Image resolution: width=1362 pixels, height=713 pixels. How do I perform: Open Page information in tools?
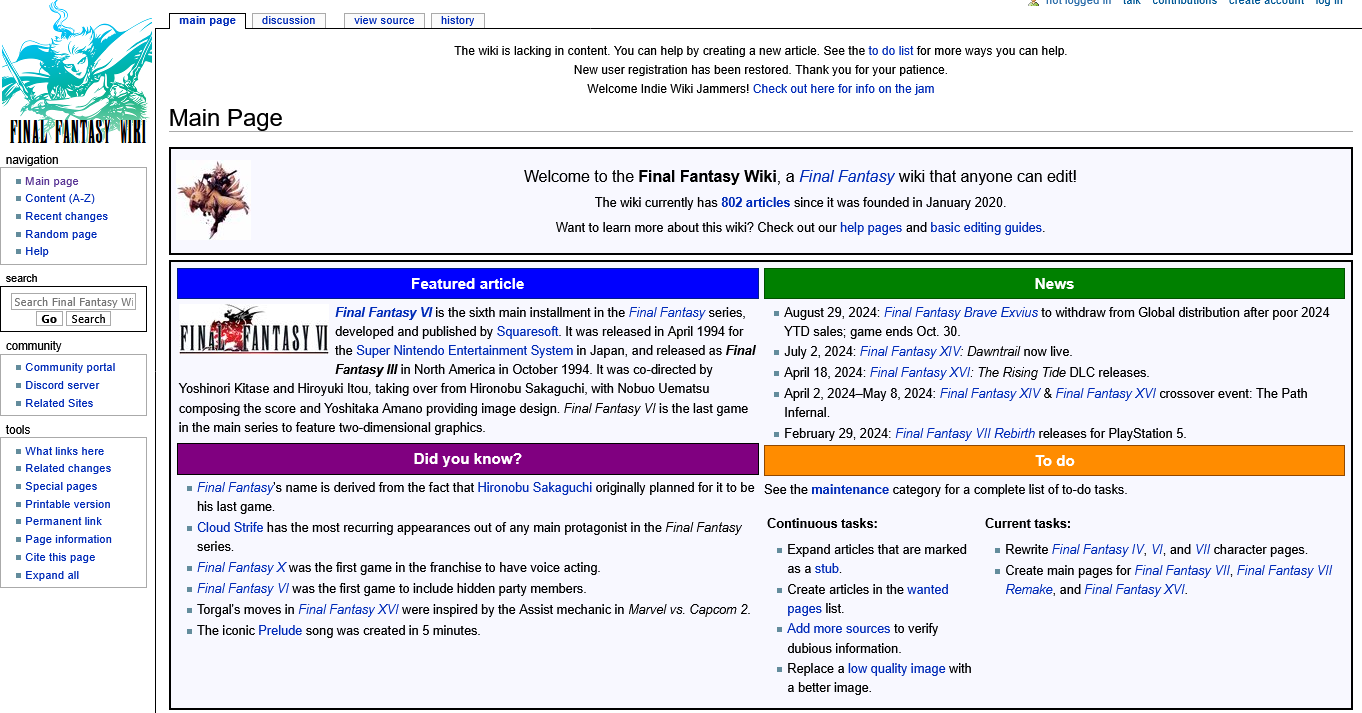(x=68, y=539)
